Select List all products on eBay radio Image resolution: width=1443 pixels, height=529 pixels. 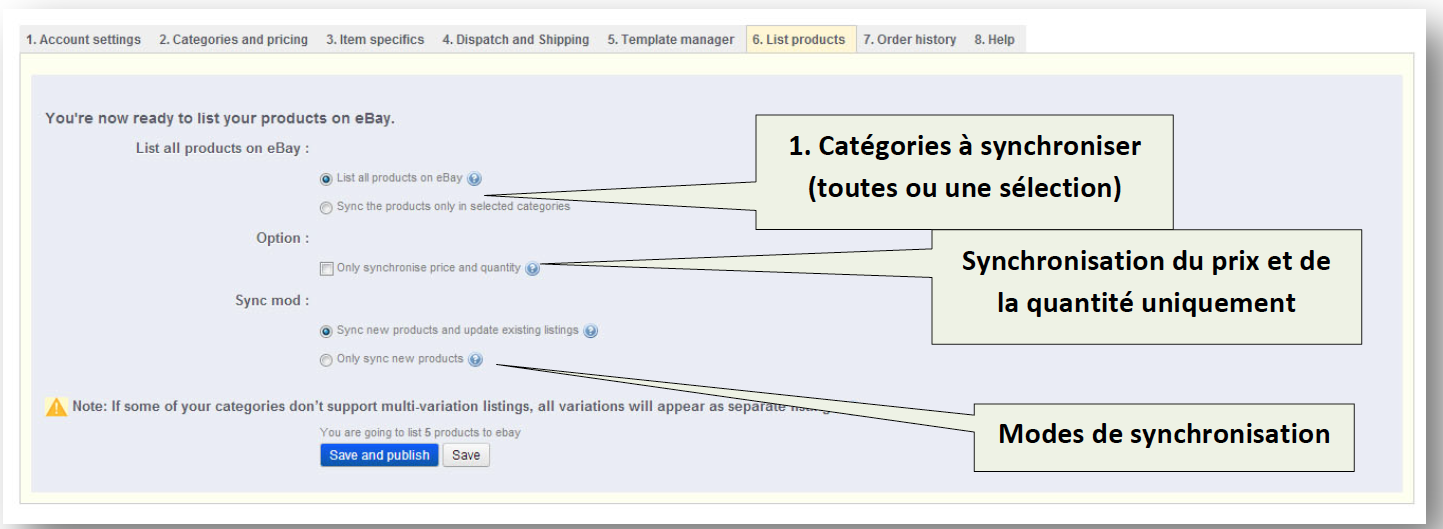[x=326, y=180]
